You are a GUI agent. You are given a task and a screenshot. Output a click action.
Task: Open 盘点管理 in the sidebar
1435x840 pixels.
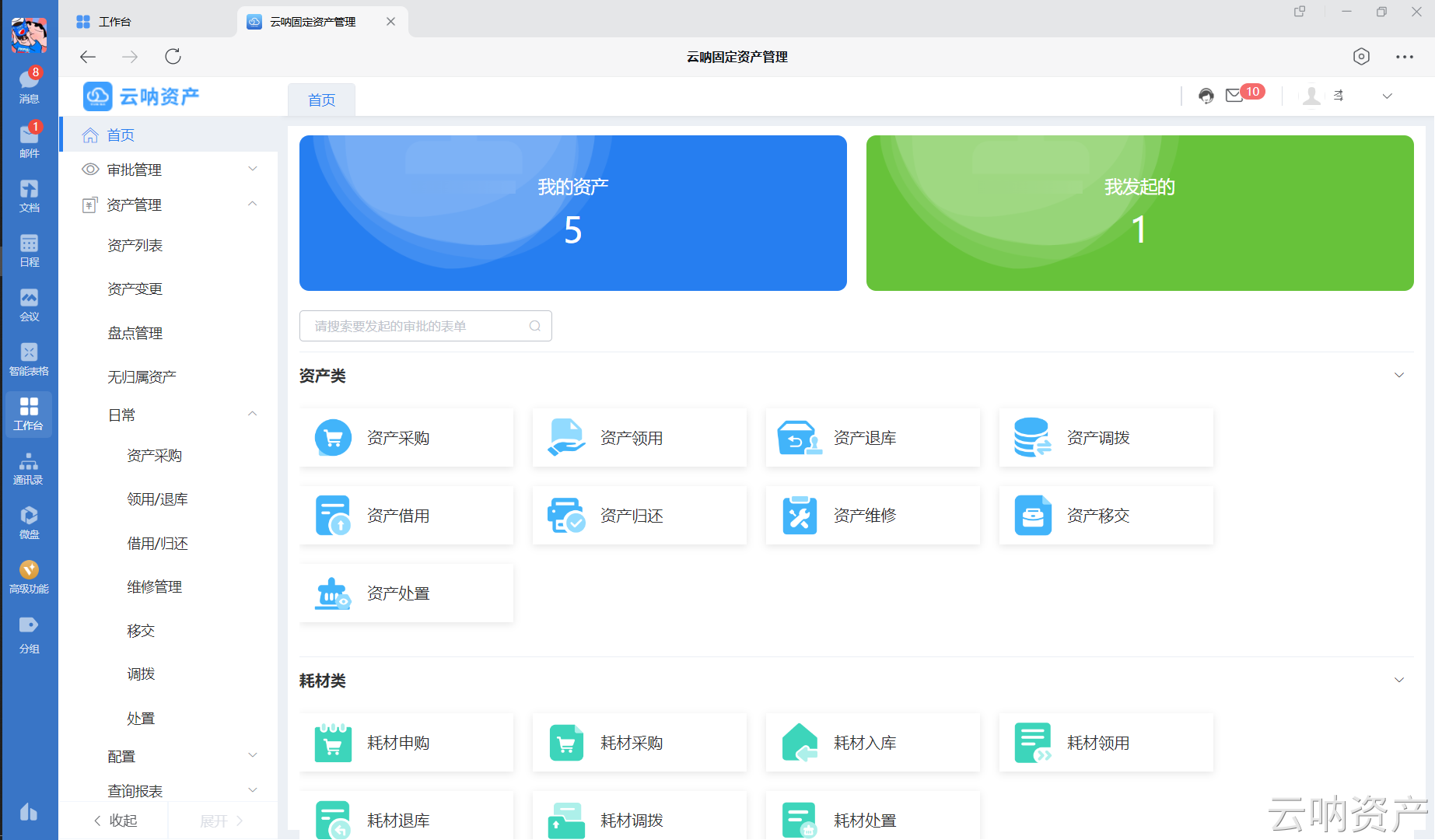pos(135,334)
